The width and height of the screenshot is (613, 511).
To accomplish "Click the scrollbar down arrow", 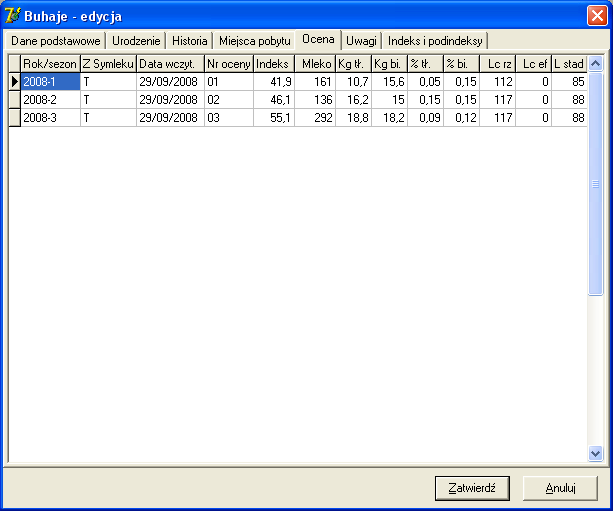I will [x=595, y=454].
